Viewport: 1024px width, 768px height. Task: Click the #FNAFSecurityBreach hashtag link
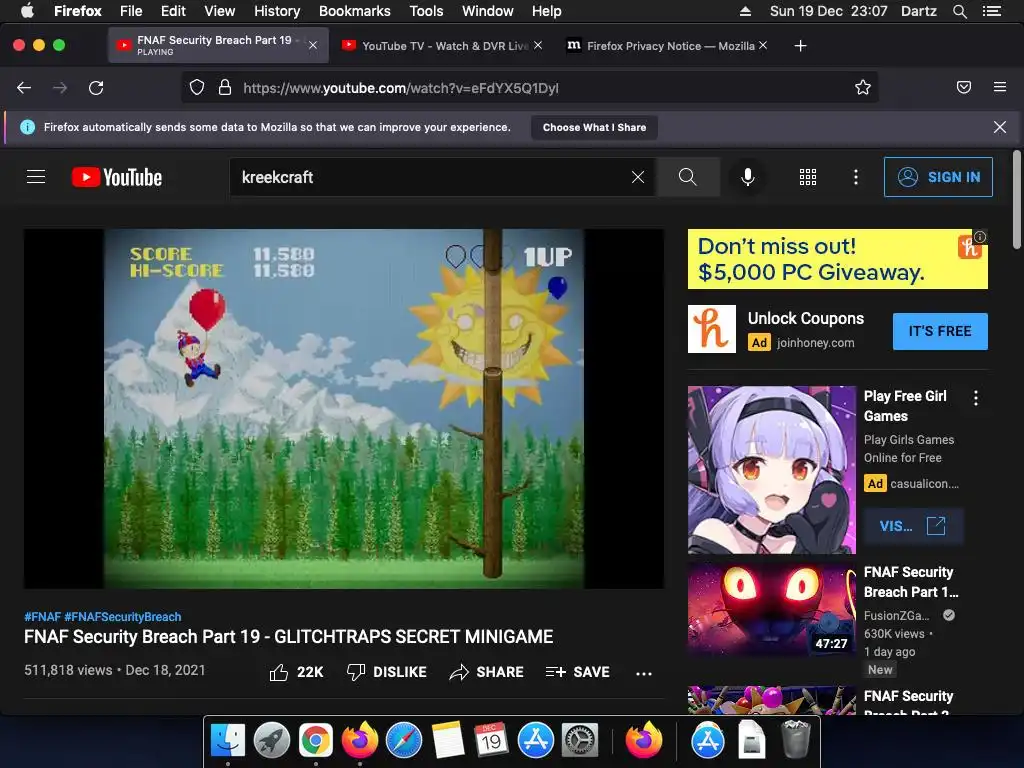(123, 616)
